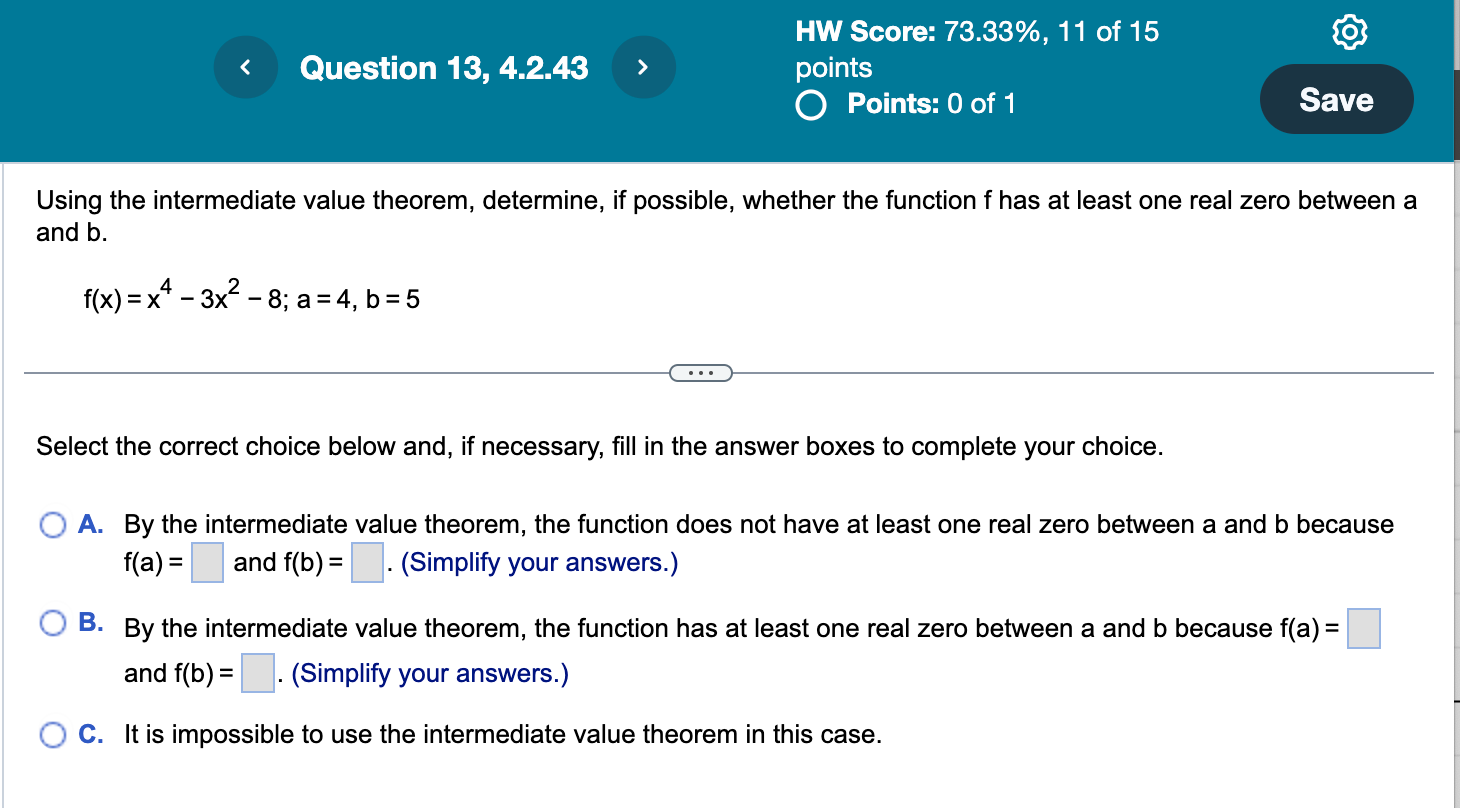Select the radio button for choice B
Image resolution: width=1460 pixels, height=808 pixels.
click(51, 624)
